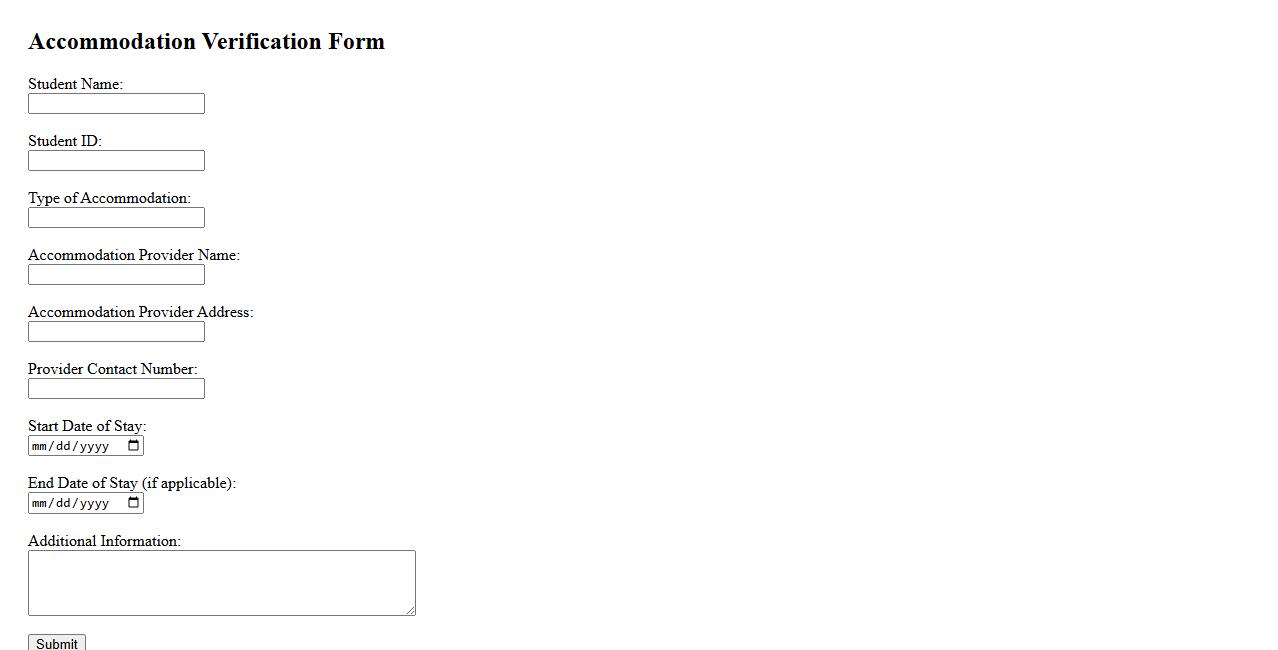Select the day segment of Start Date
This screenshot has width=1278, height=650.
65,446
